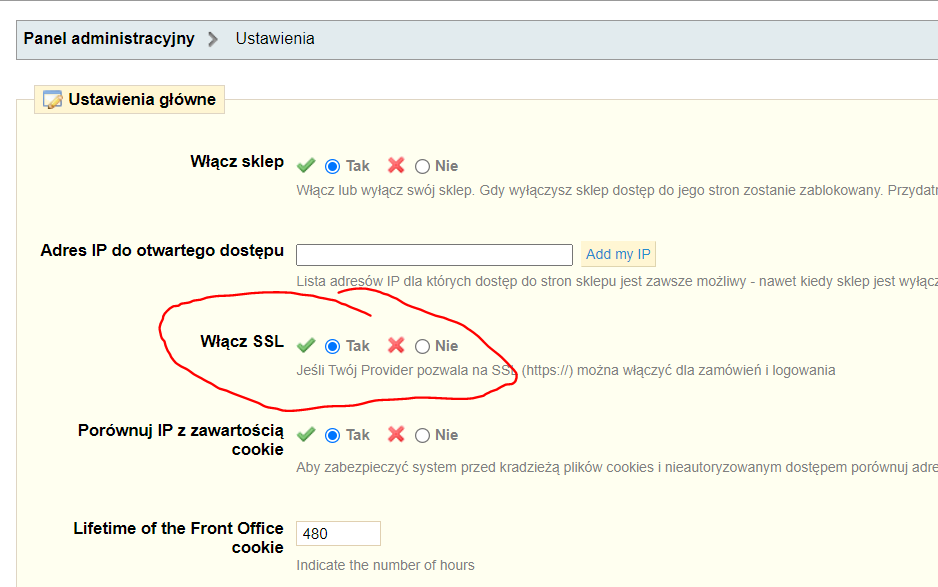Click the Add my IP button

click(618, 254)
